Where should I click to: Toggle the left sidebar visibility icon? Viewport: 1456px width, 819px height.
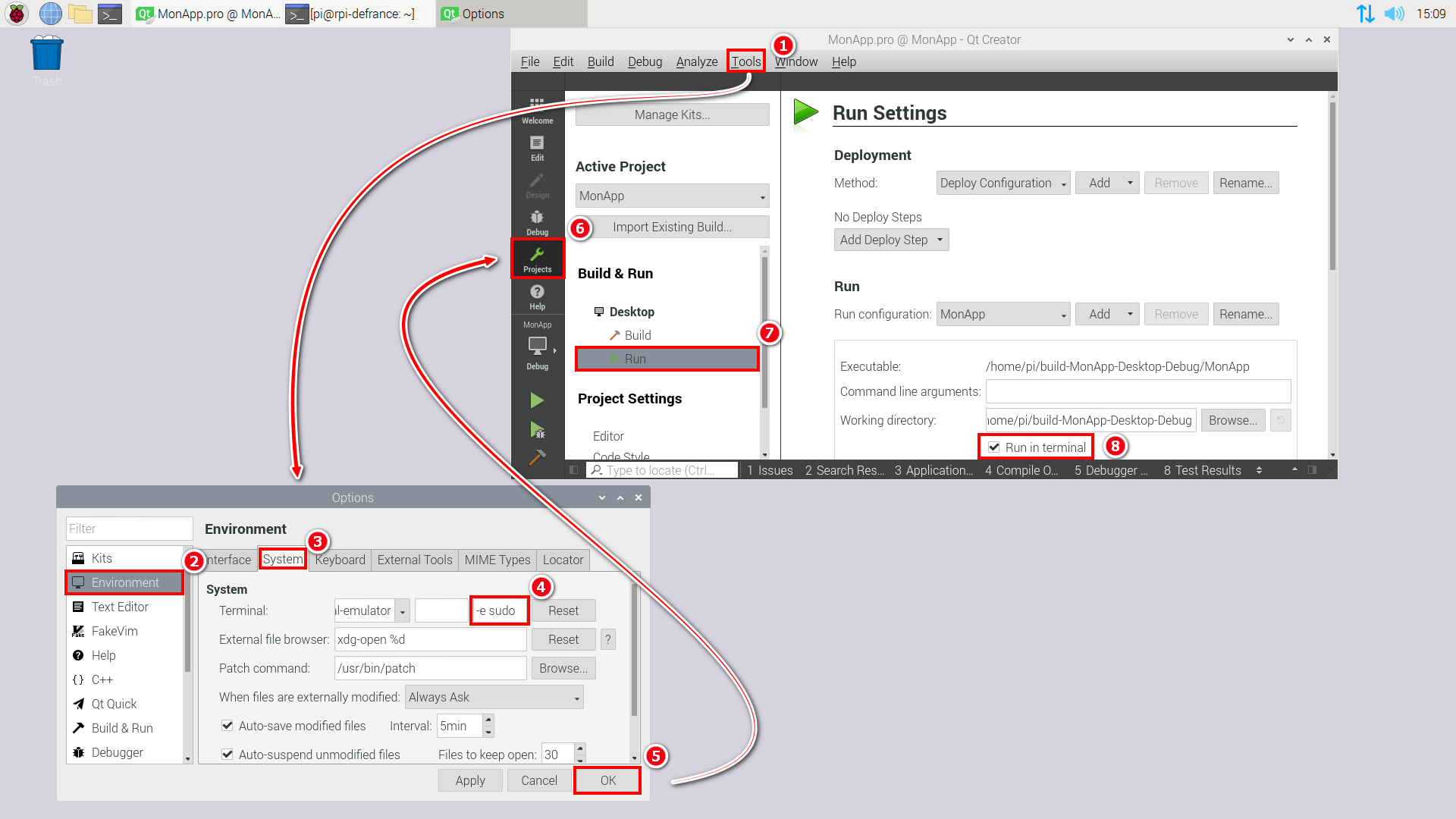[x=574, y=470]
